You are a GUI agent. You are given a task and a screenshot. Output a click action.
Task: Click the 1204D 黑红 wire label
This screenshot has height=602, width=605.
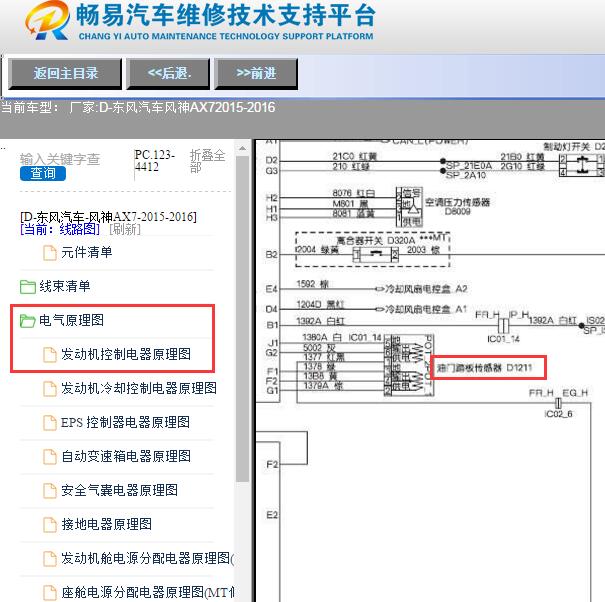click(320, 304)
